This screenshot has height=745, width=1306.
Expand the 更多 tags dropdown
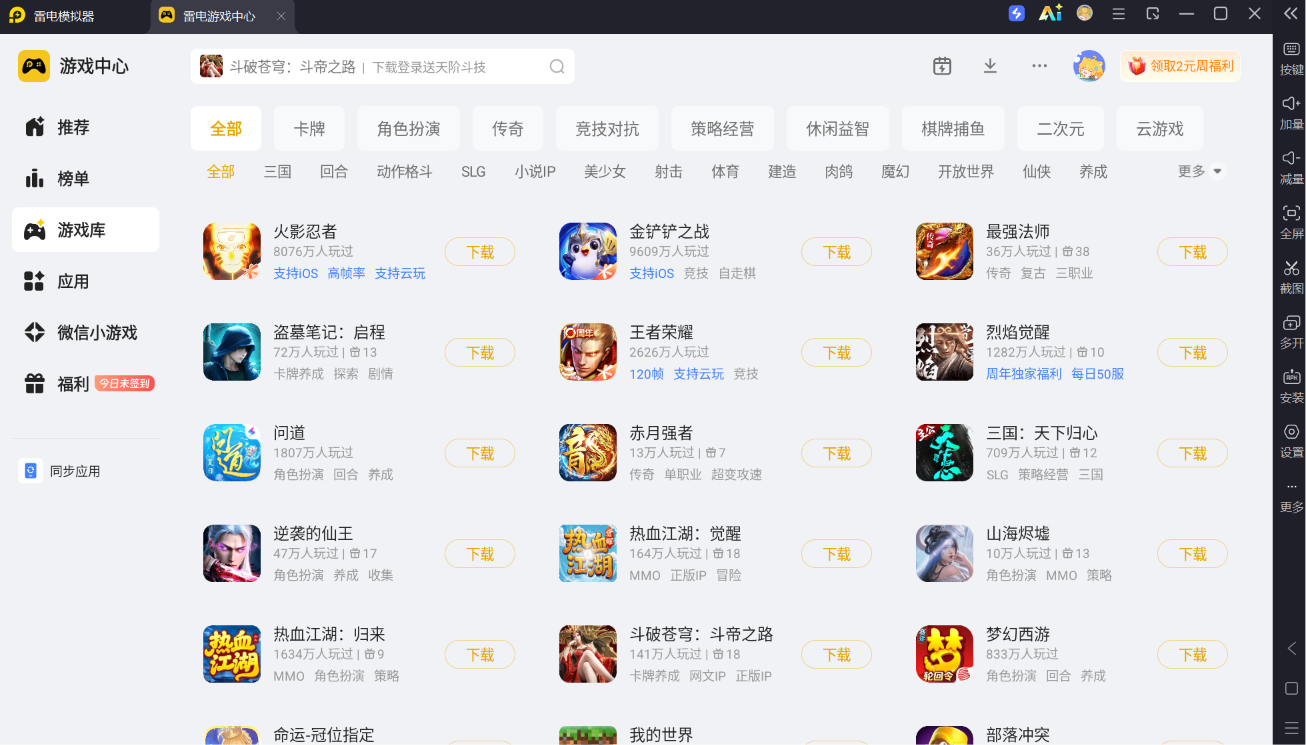coord(1201,172)
